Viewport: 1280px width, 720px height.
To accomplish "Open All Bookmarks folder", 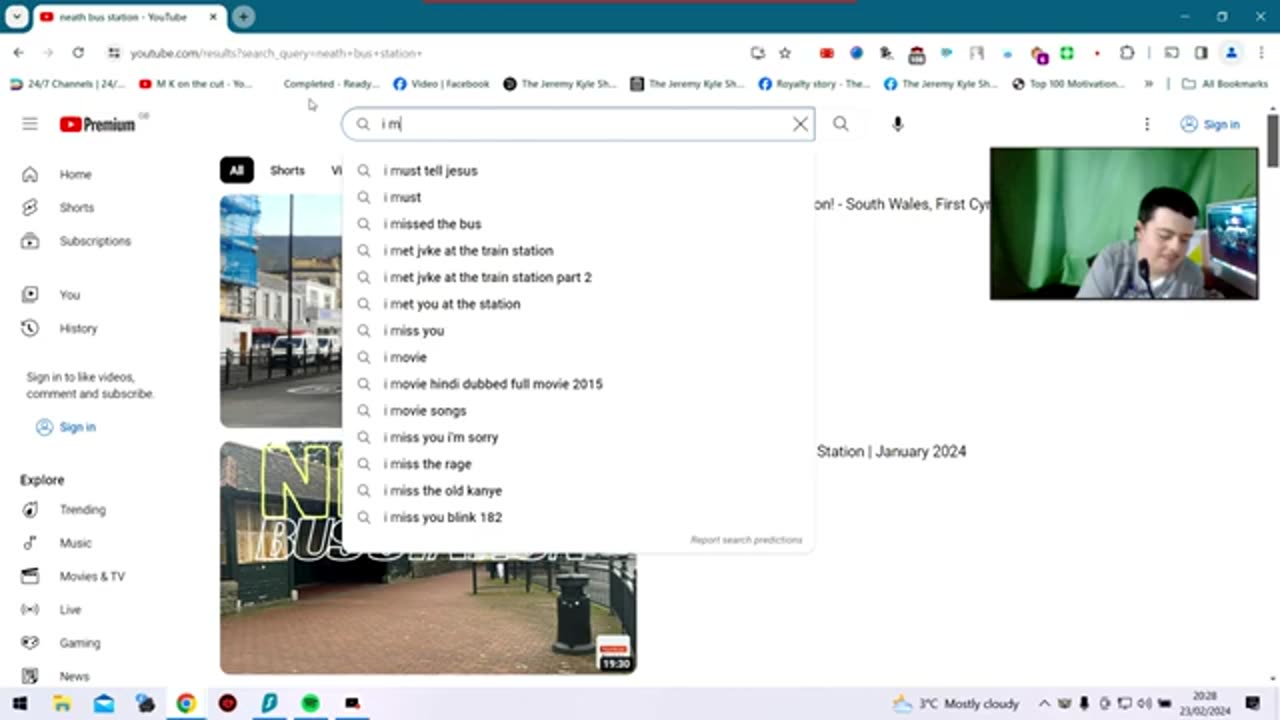I will point(1225,84).
